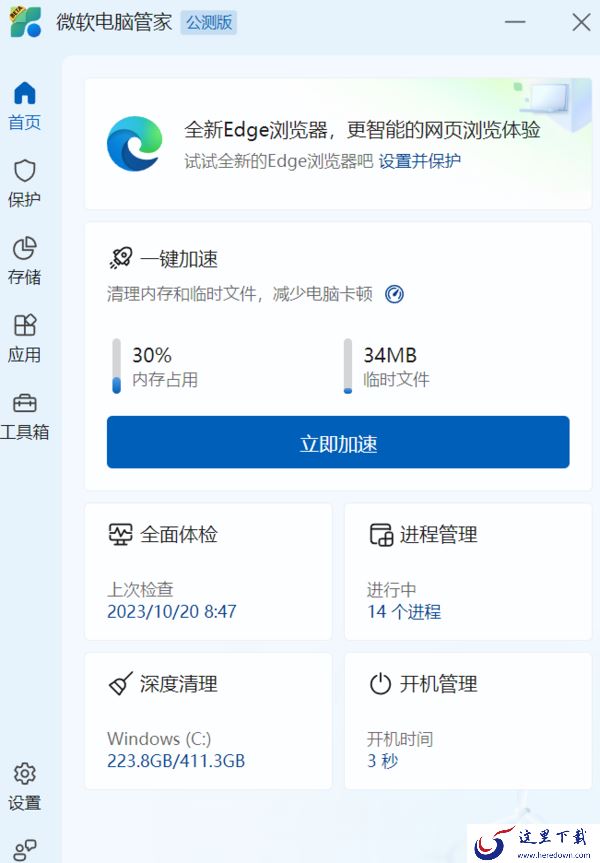Minimize the PC Manager window
Screen dimensions: 600x863
coord(515,22)
